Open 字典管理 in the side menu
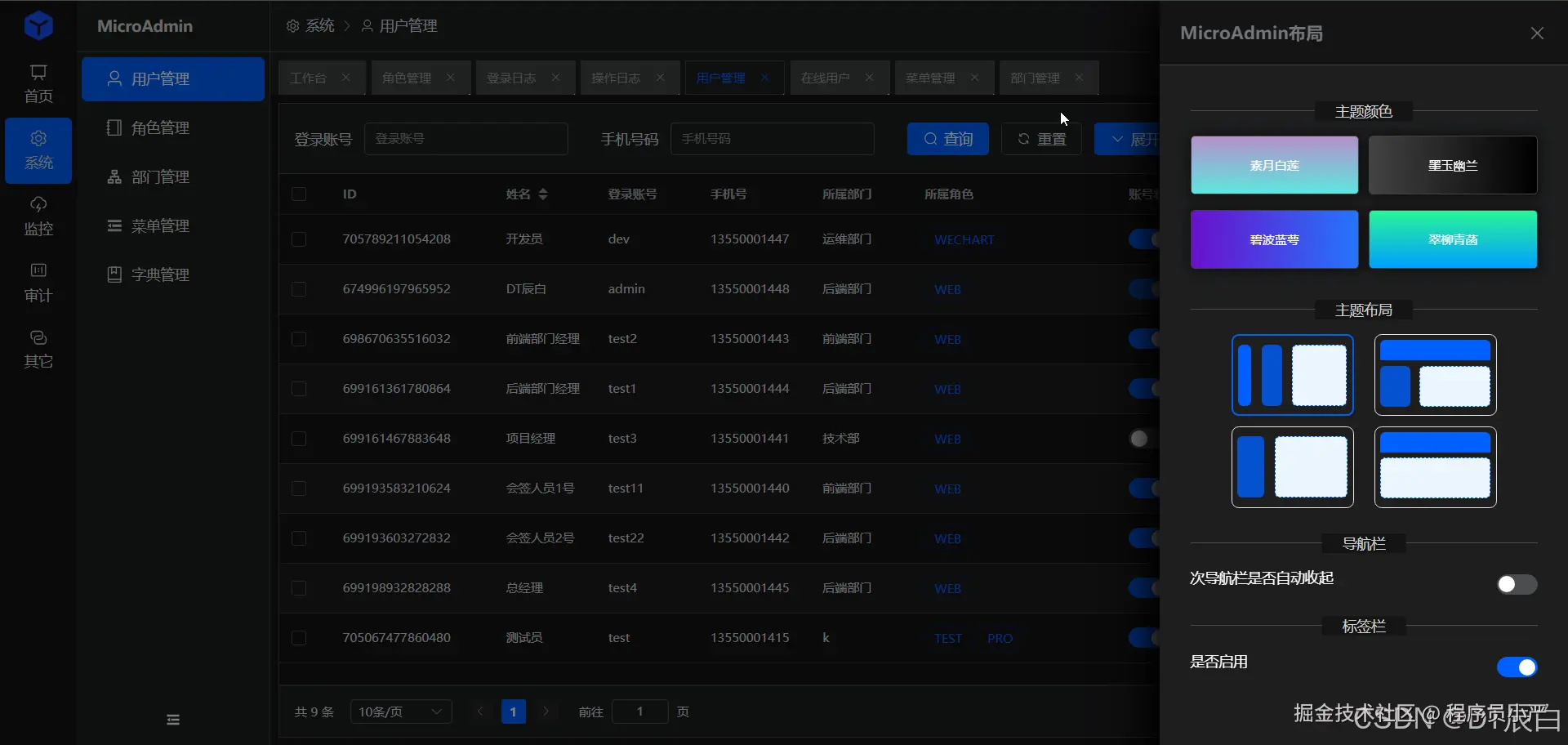This screenshot has height=745, width=1568. pos(173,275)
